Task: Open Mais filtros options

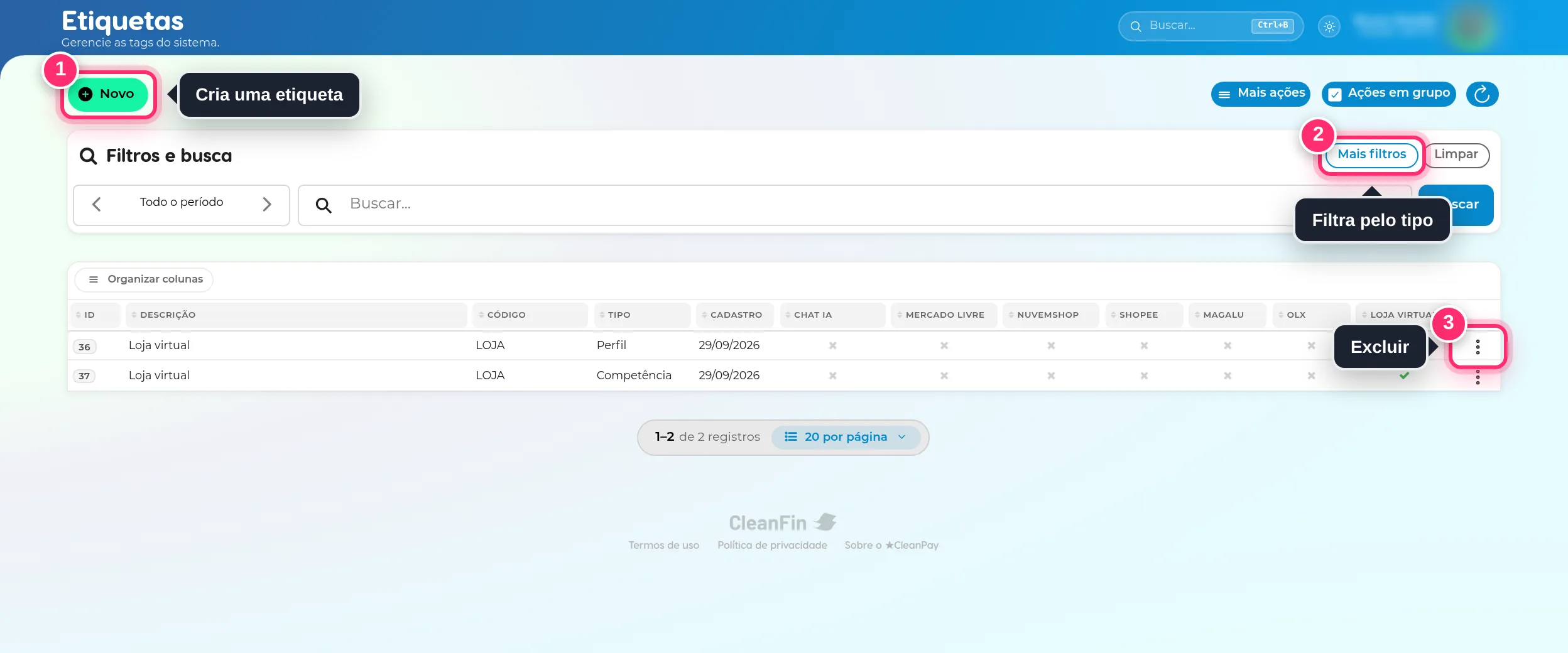Action: [1371, 154]
